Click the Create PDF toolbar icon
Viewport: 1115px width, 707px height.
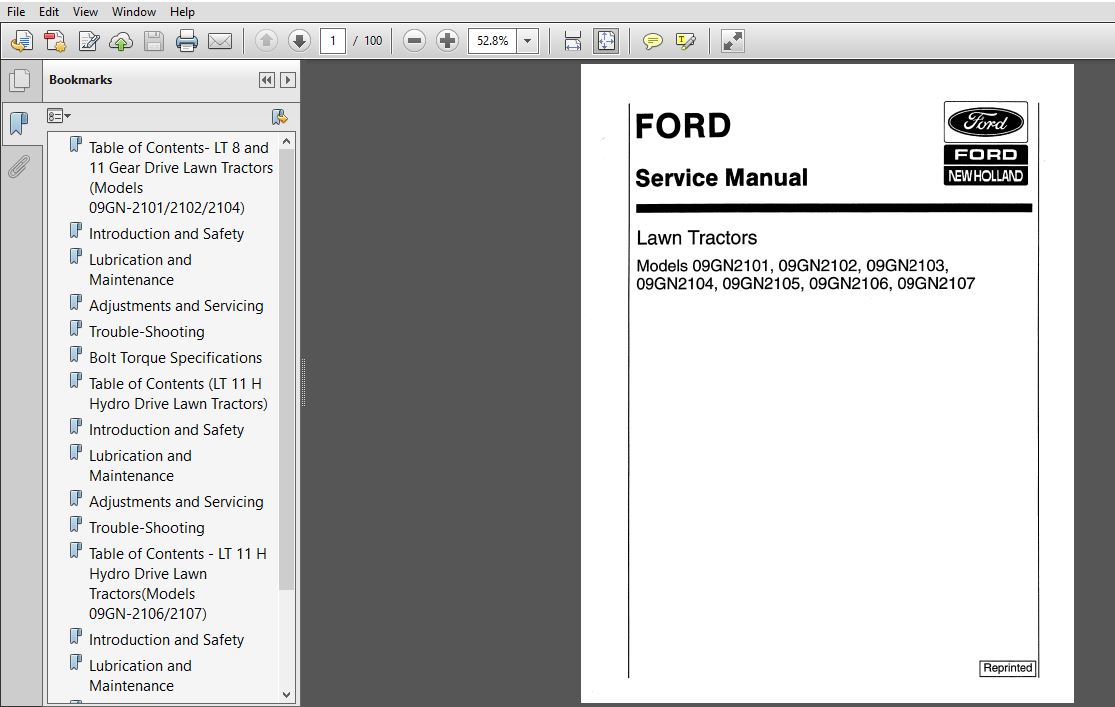click(21, 41)
